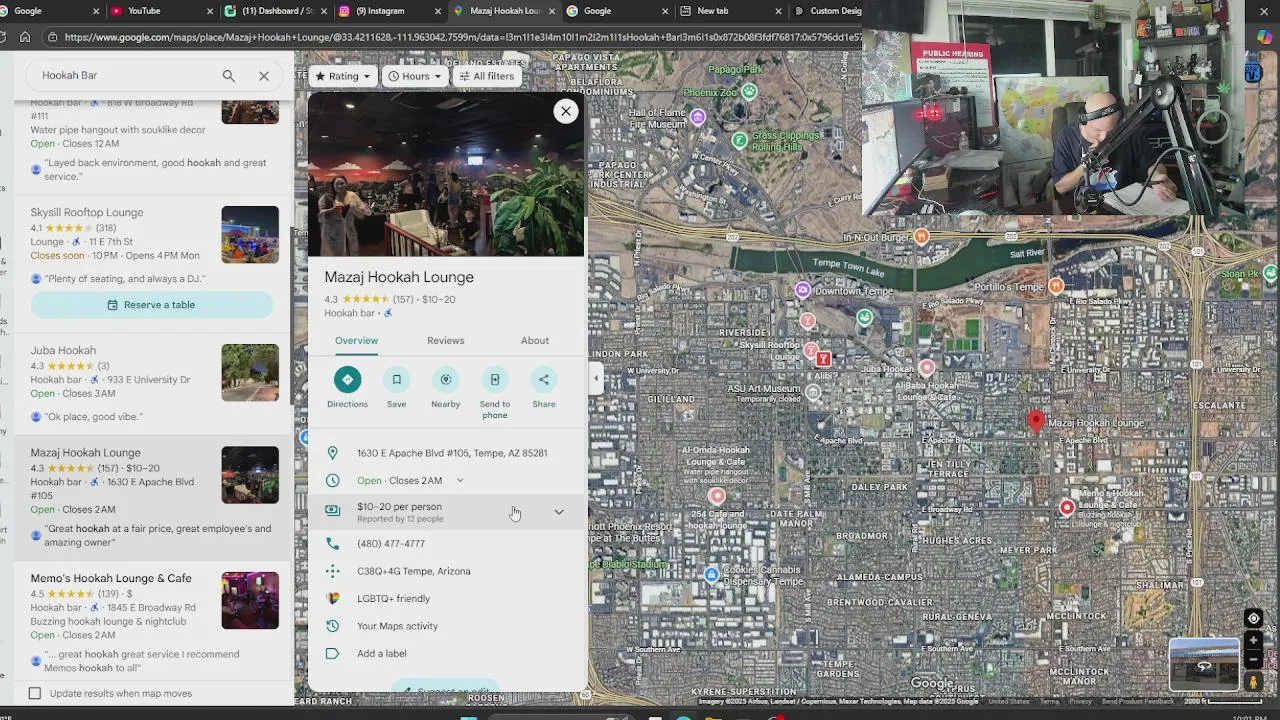Click Memo's Hookah Lounge map marker
Viewport: 1280px width, 720px height.
1067,507
